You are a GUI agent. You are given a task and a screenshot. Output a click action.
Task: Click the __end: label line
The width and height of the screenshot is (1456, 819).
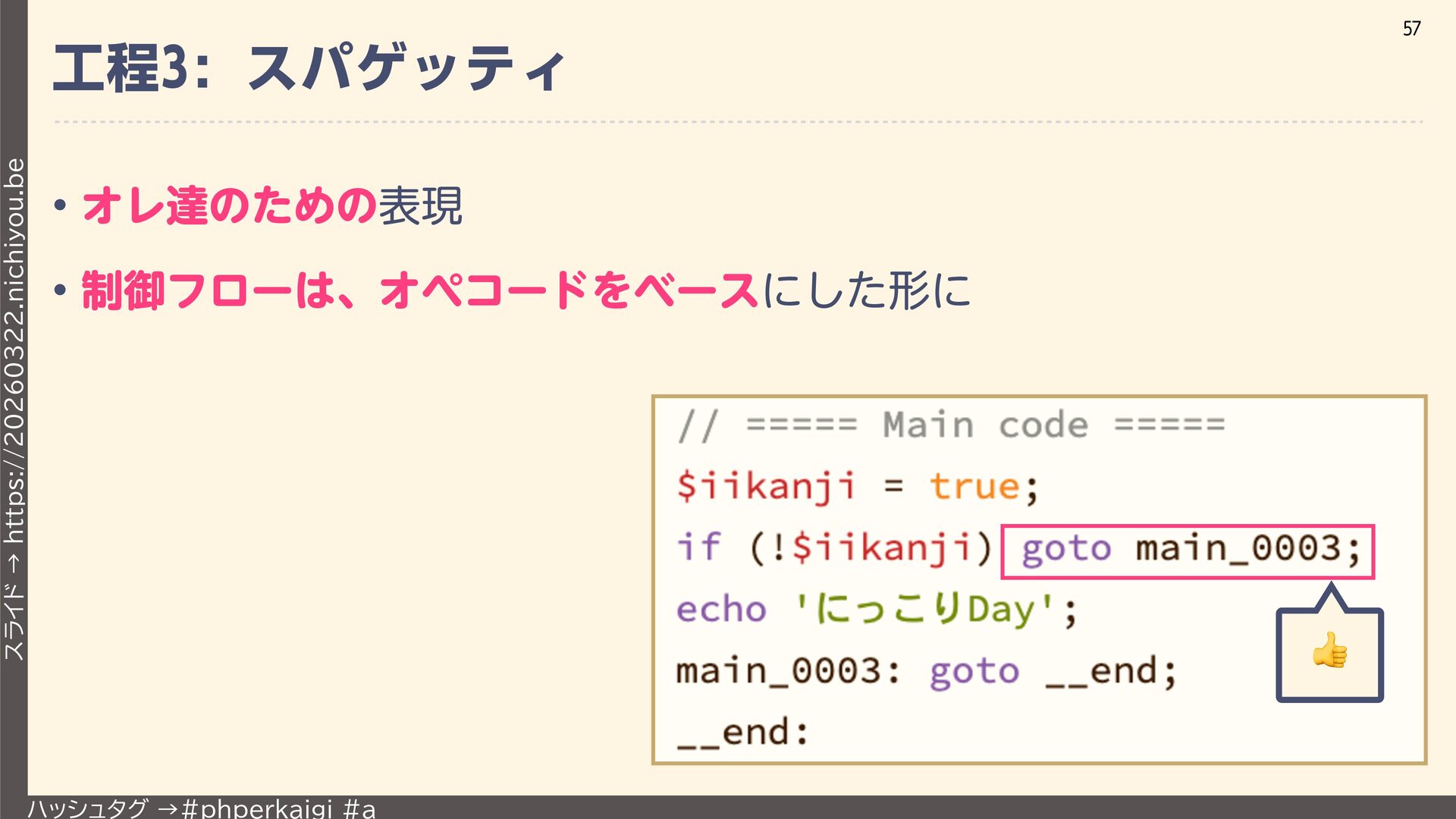(x=743, y=733)
